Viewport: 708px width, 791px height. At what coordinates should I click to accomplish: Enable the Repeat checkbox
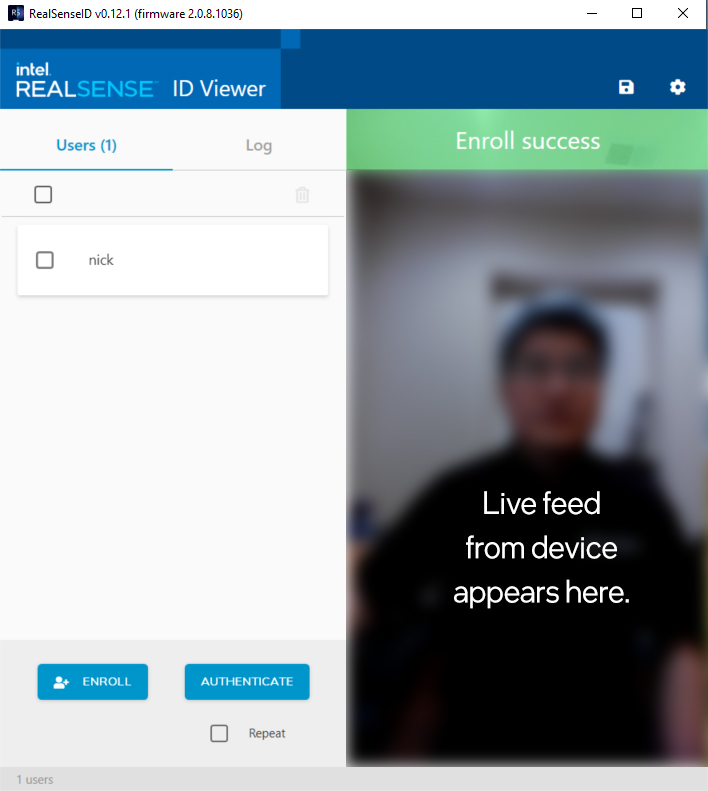coord(219,733)
